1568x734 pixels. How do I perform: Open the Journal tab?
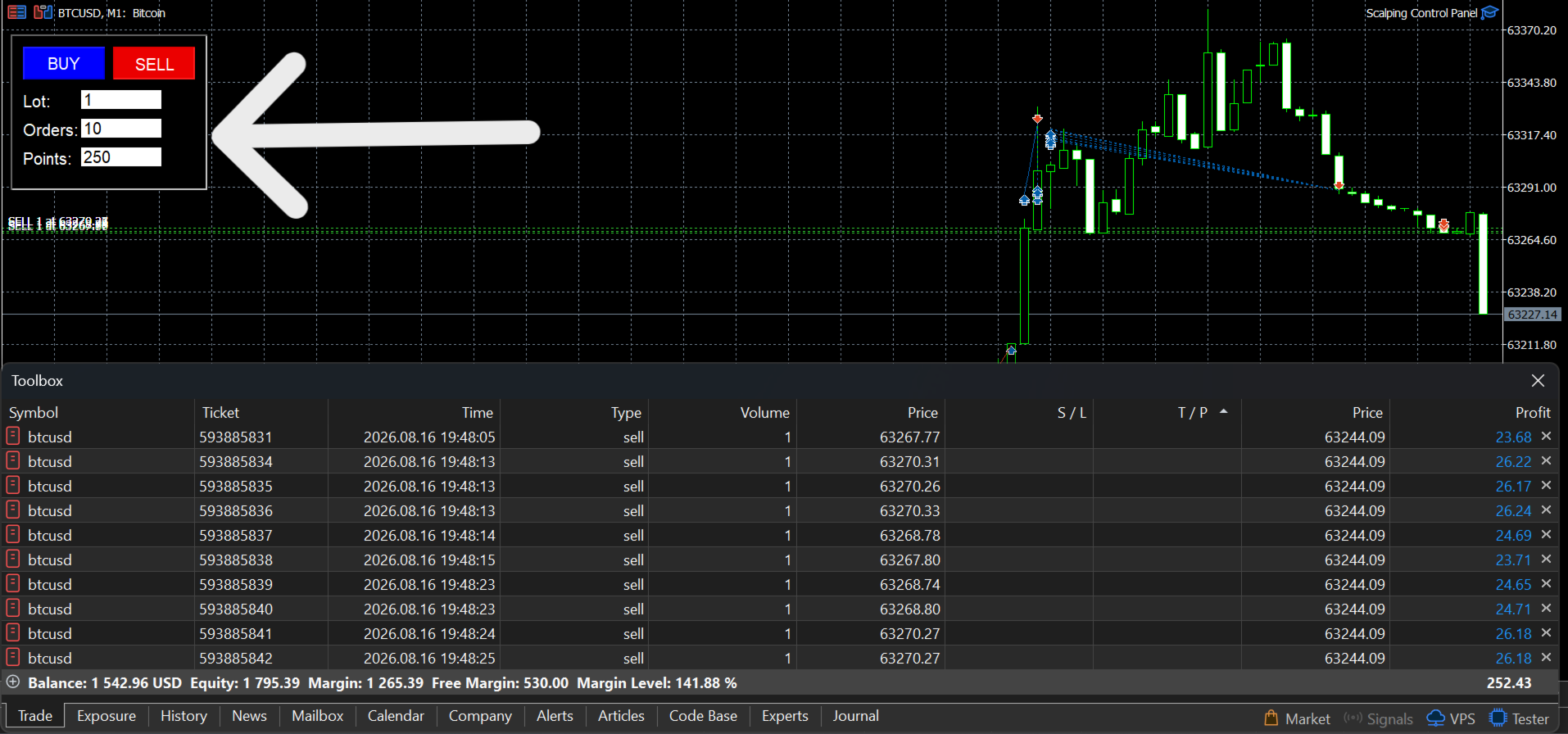point(855,716)
